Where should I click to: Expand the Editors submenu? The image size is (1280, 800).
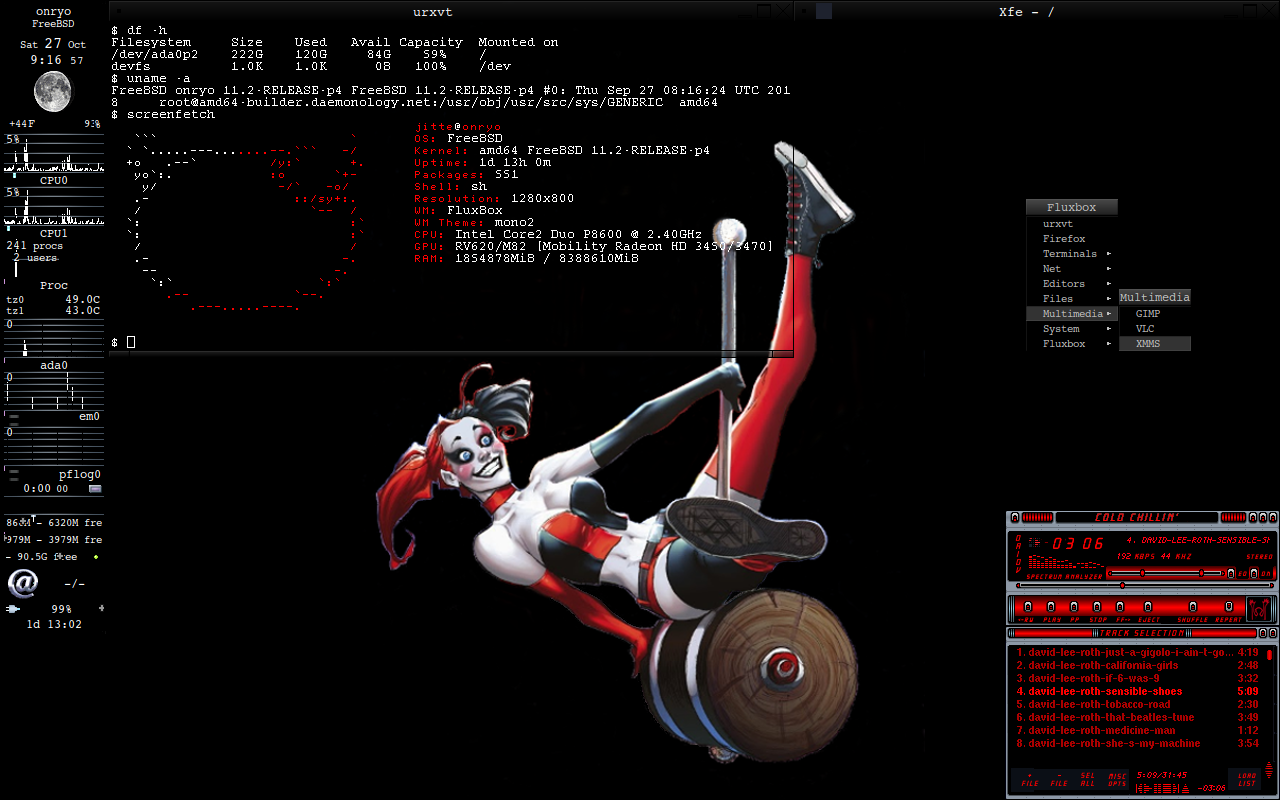pos(1072,284)
